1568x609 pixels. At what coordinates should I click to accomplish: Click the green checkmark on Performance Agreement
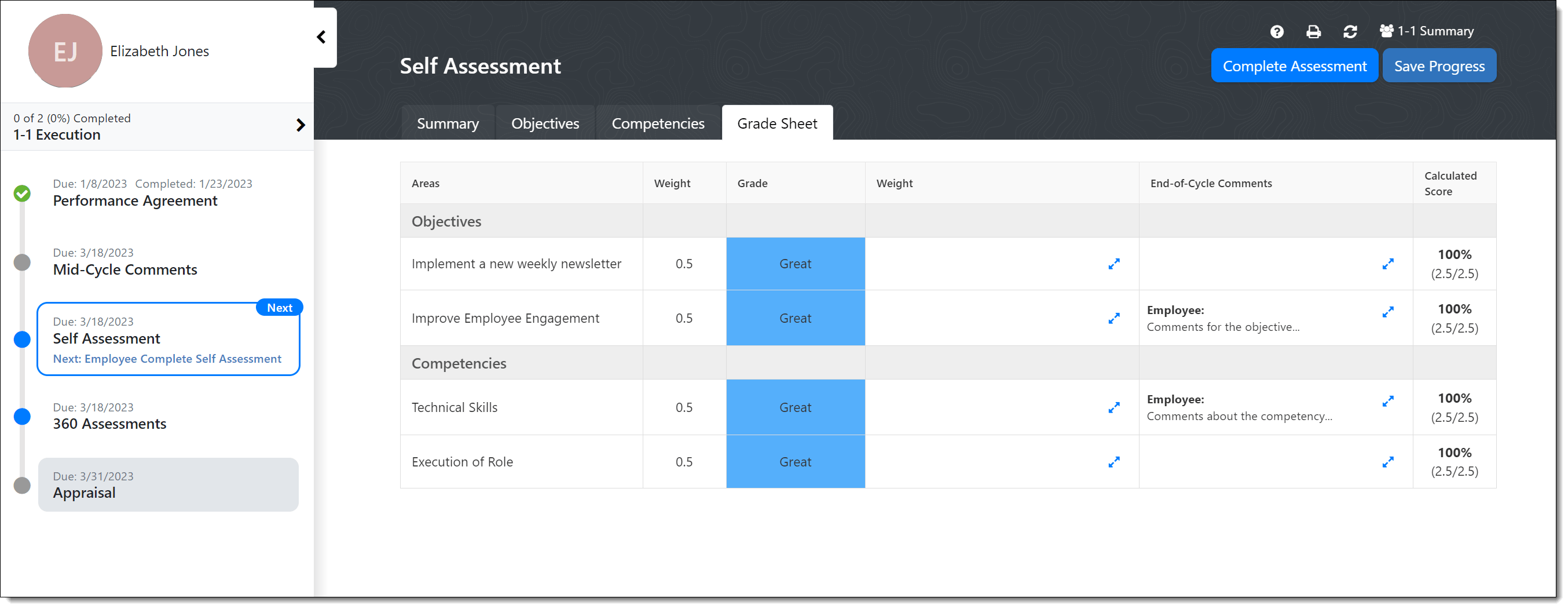click(x=23, y=194)
